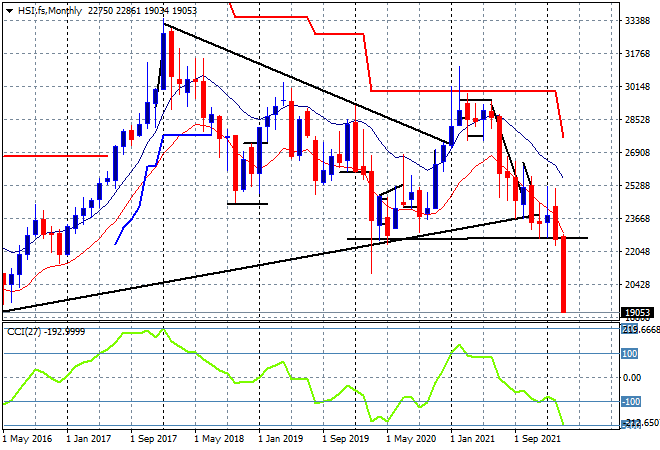This screenshot has height=450, width=660.
Task: Click the 1 Jan 2019 date label
Action: 281,439
